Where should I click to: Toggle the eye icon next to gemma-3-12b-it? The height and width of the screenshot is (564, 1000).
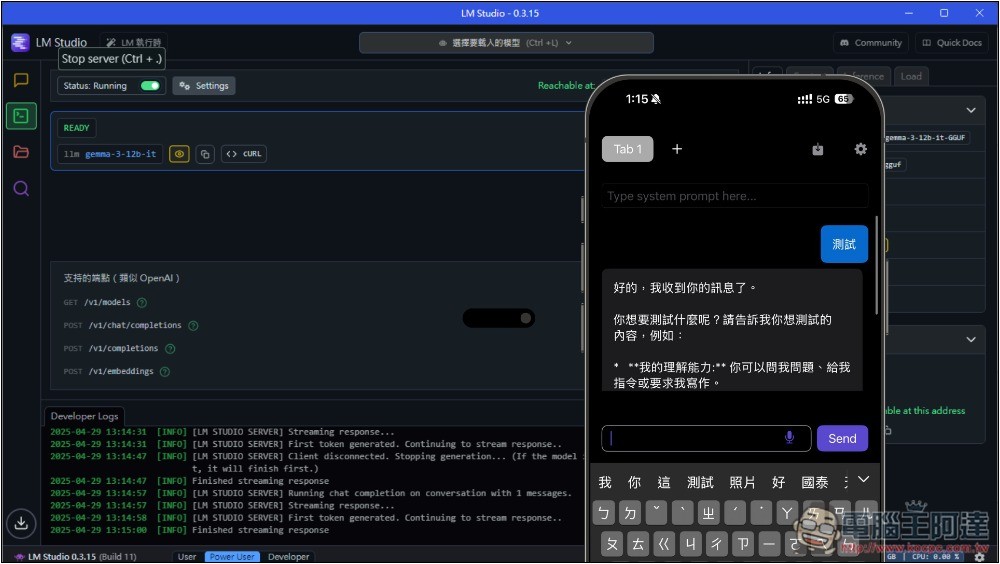point(179,154)
